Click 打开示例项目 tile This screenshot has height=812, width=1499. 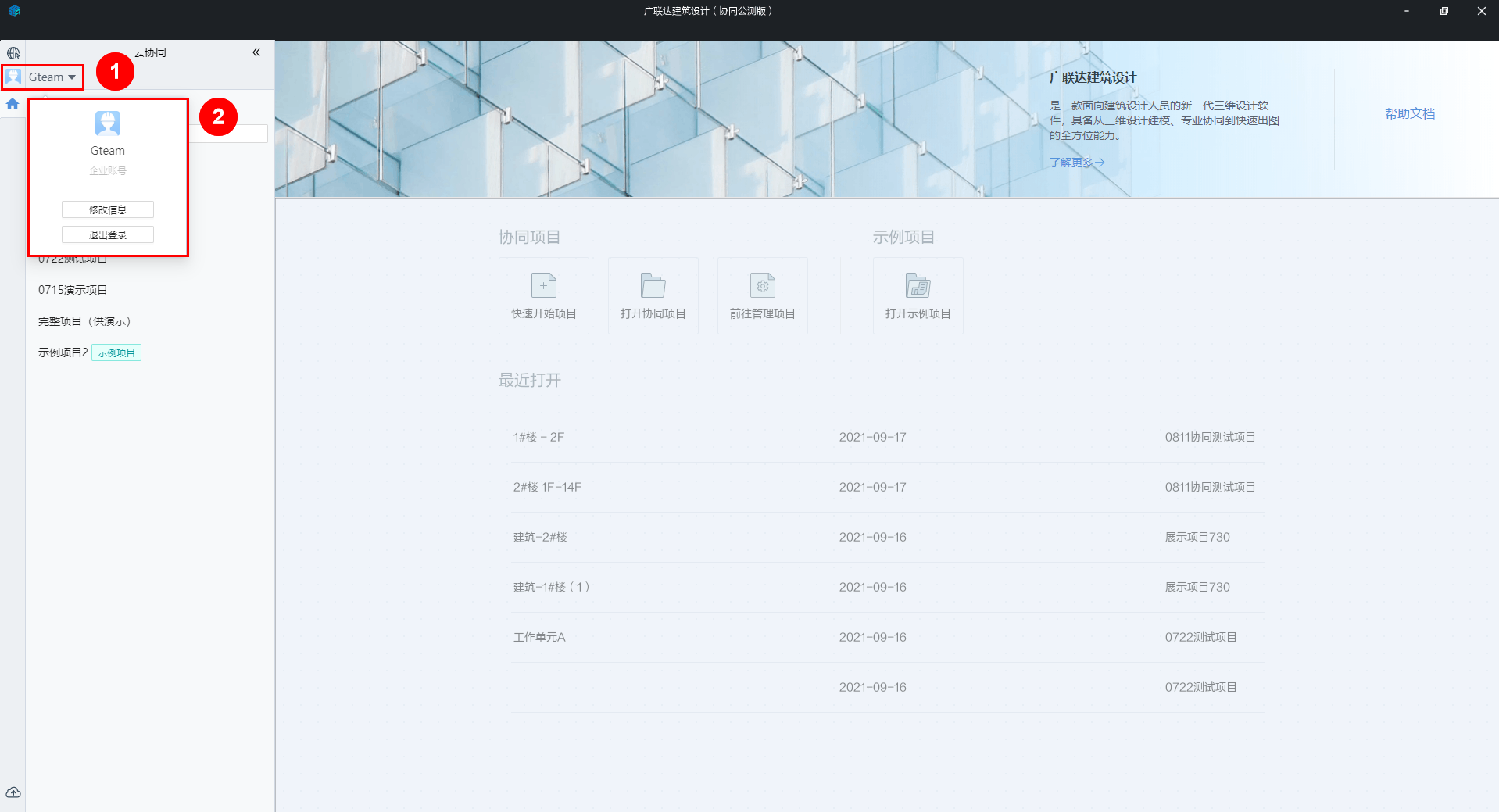point(918,296)
